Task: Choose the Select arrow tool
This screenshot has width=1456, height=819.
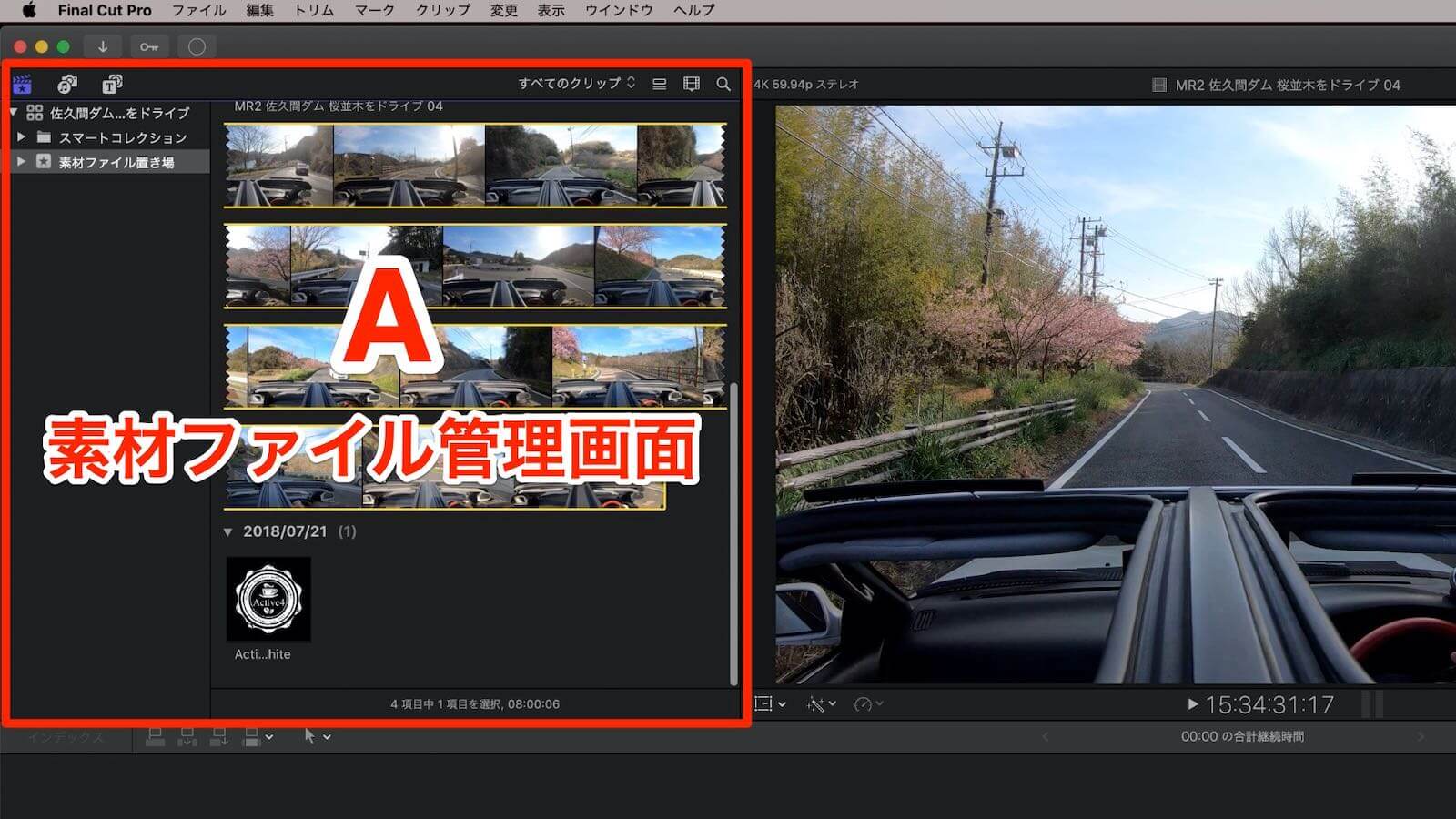Action: coord(309,736)
